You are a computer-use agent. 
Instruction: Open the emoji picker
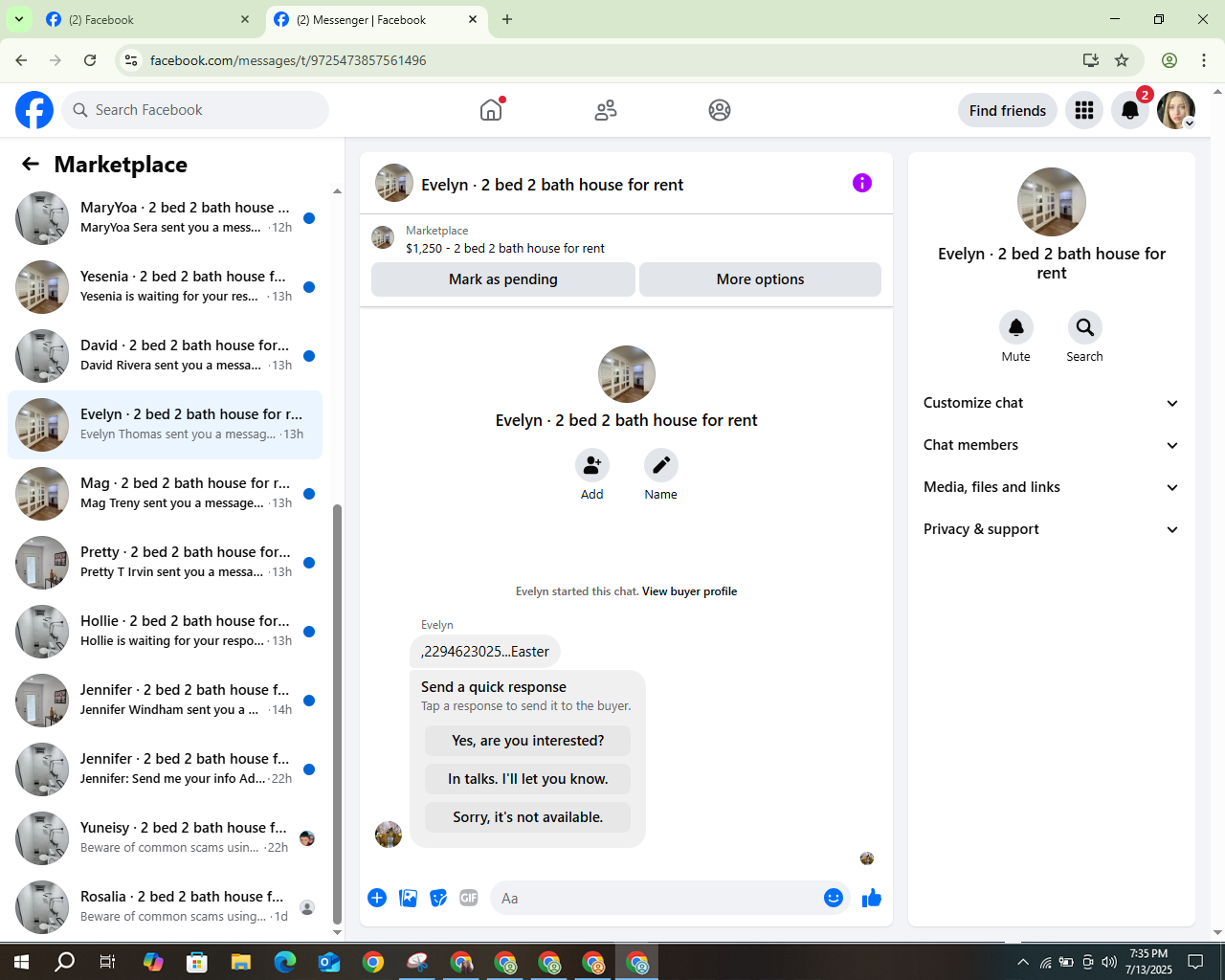point(834,898)
